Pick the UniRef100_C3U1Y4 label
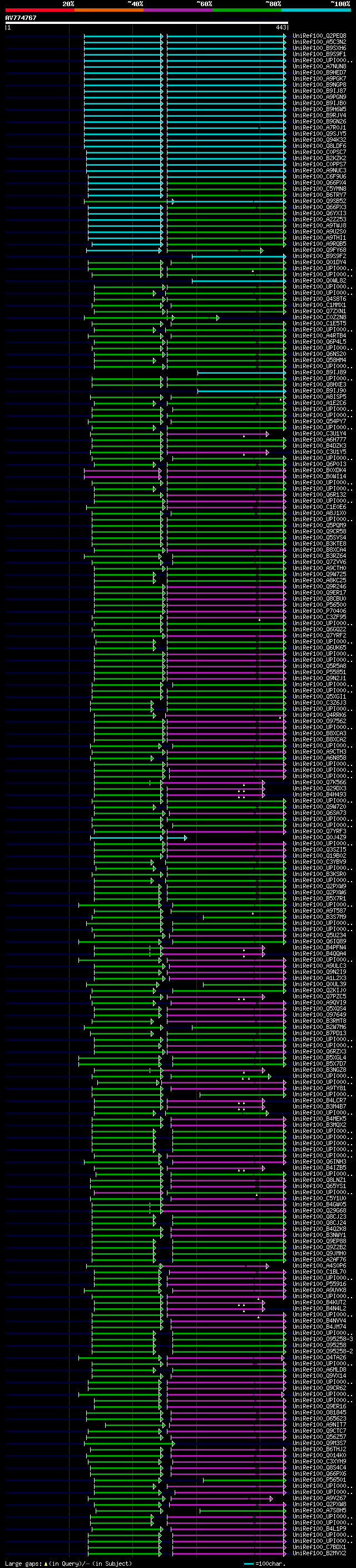This screenshot has height=1568, width=356. (319, 433)
